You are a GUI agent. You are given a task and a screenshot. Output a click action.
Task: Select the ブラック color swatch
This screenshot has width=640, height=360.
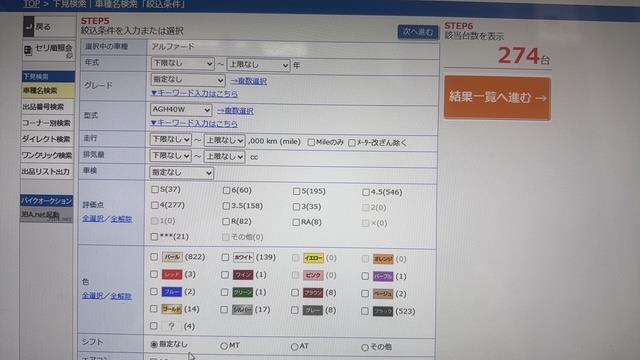383,311
